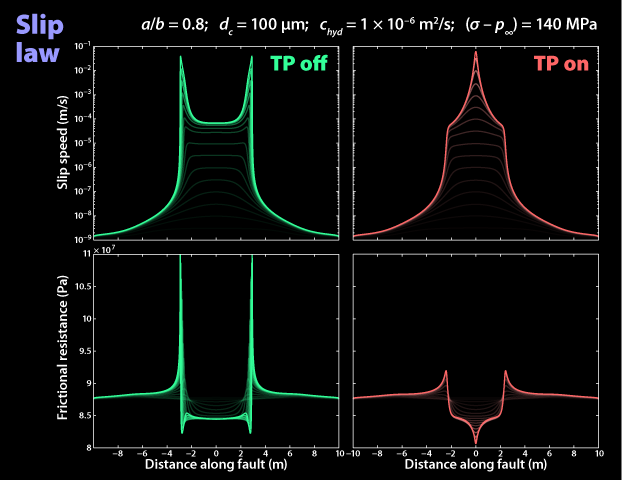
Task: Select the "d_c = 100 µm" parameter text
Action: (254, 23)
